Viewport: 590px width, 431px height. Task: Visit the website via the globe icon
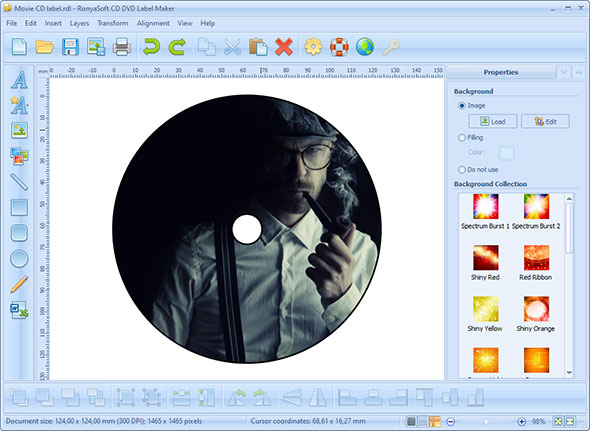[x=365, y=47]
